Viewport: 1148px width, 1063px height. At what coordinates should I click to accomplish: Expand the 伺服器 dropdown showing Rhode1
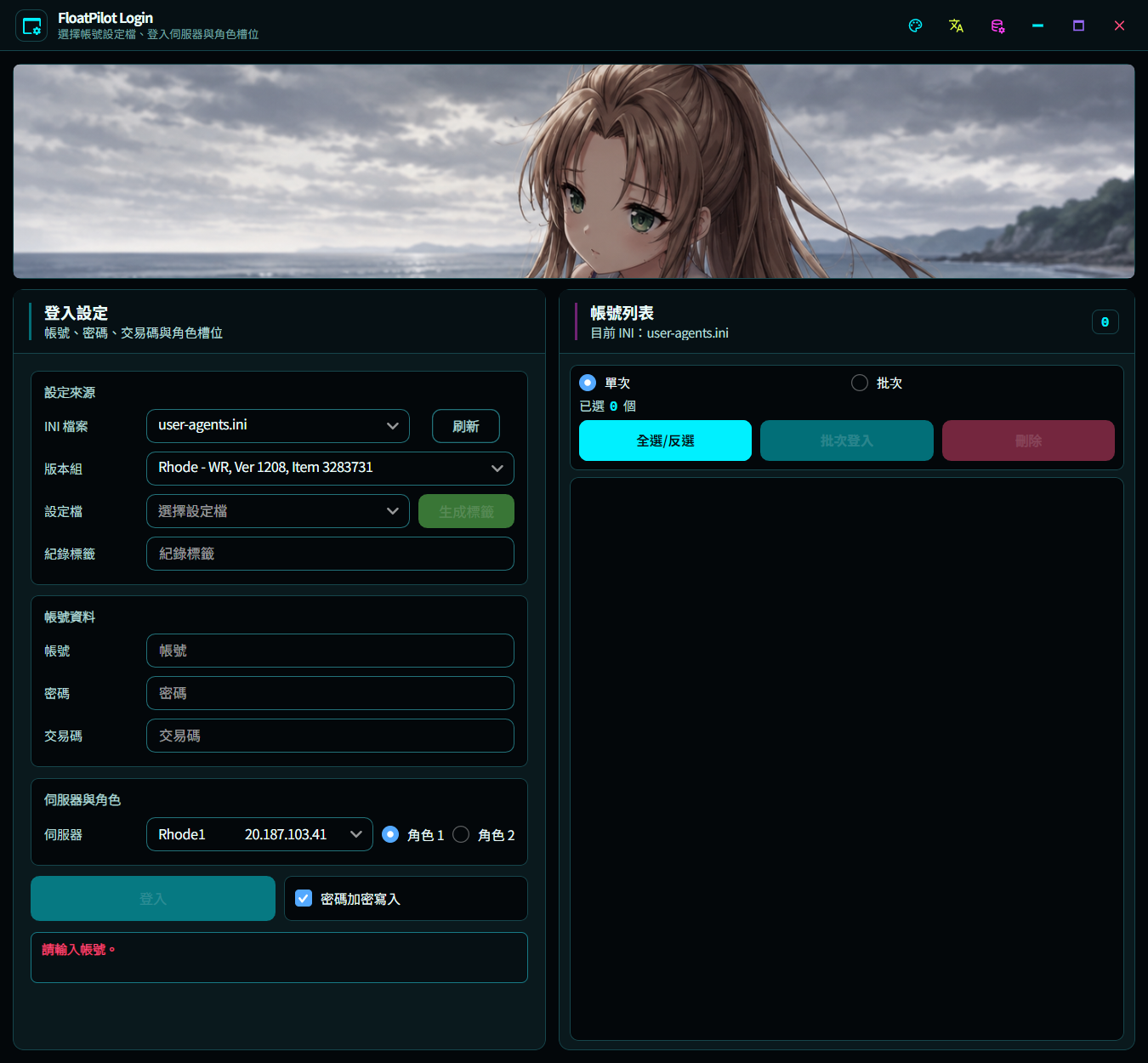click(x=259, y=834)
